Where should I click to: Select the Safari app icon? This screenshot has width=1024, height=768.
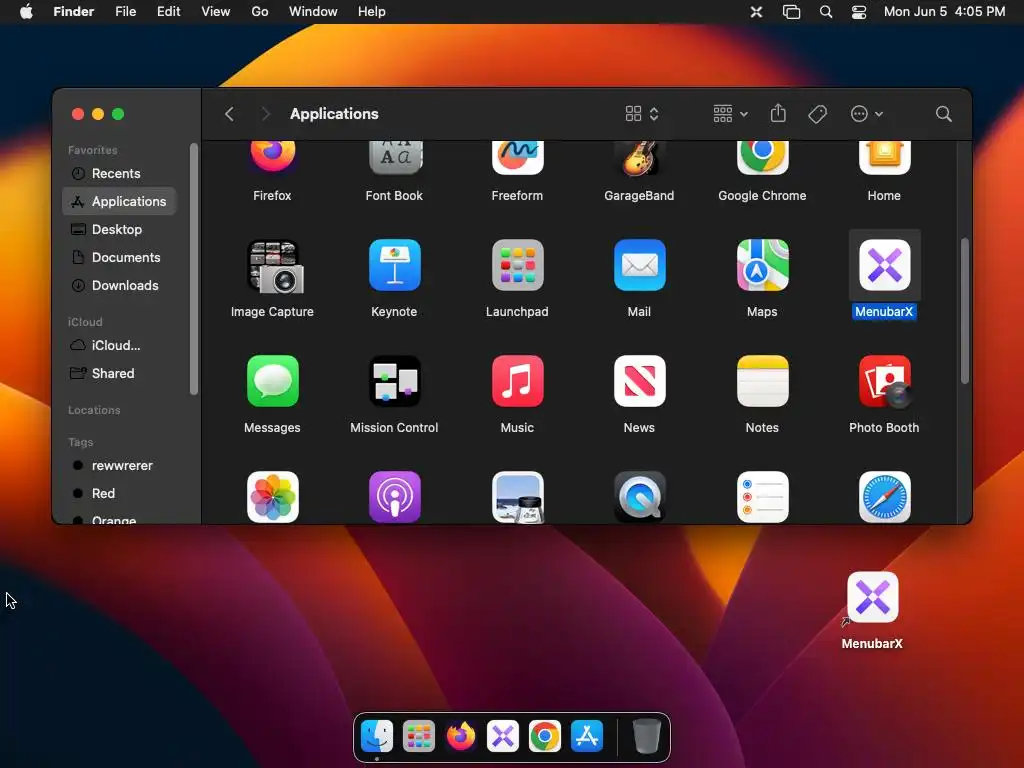[x=884, y=497]
